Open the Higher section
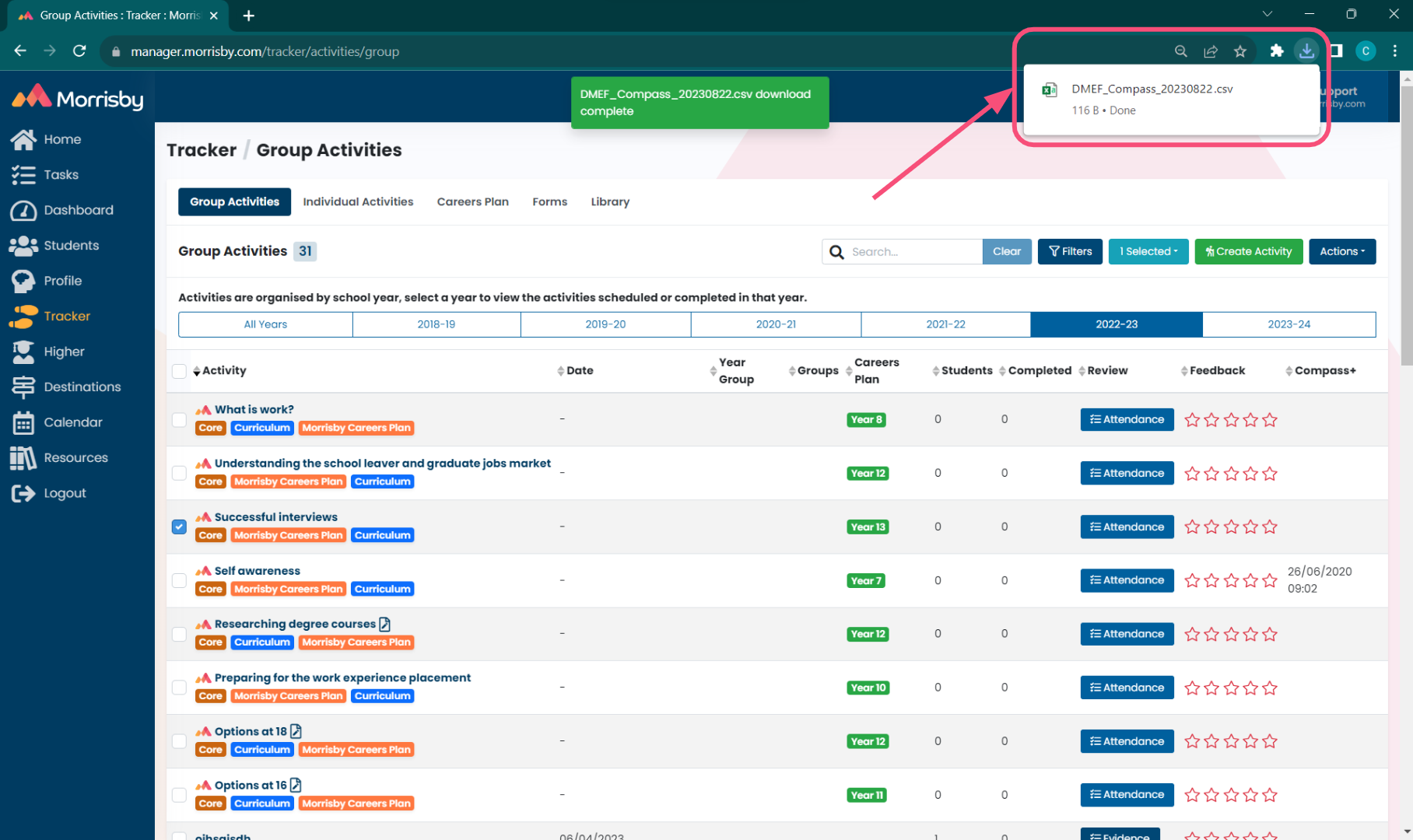 48,352
